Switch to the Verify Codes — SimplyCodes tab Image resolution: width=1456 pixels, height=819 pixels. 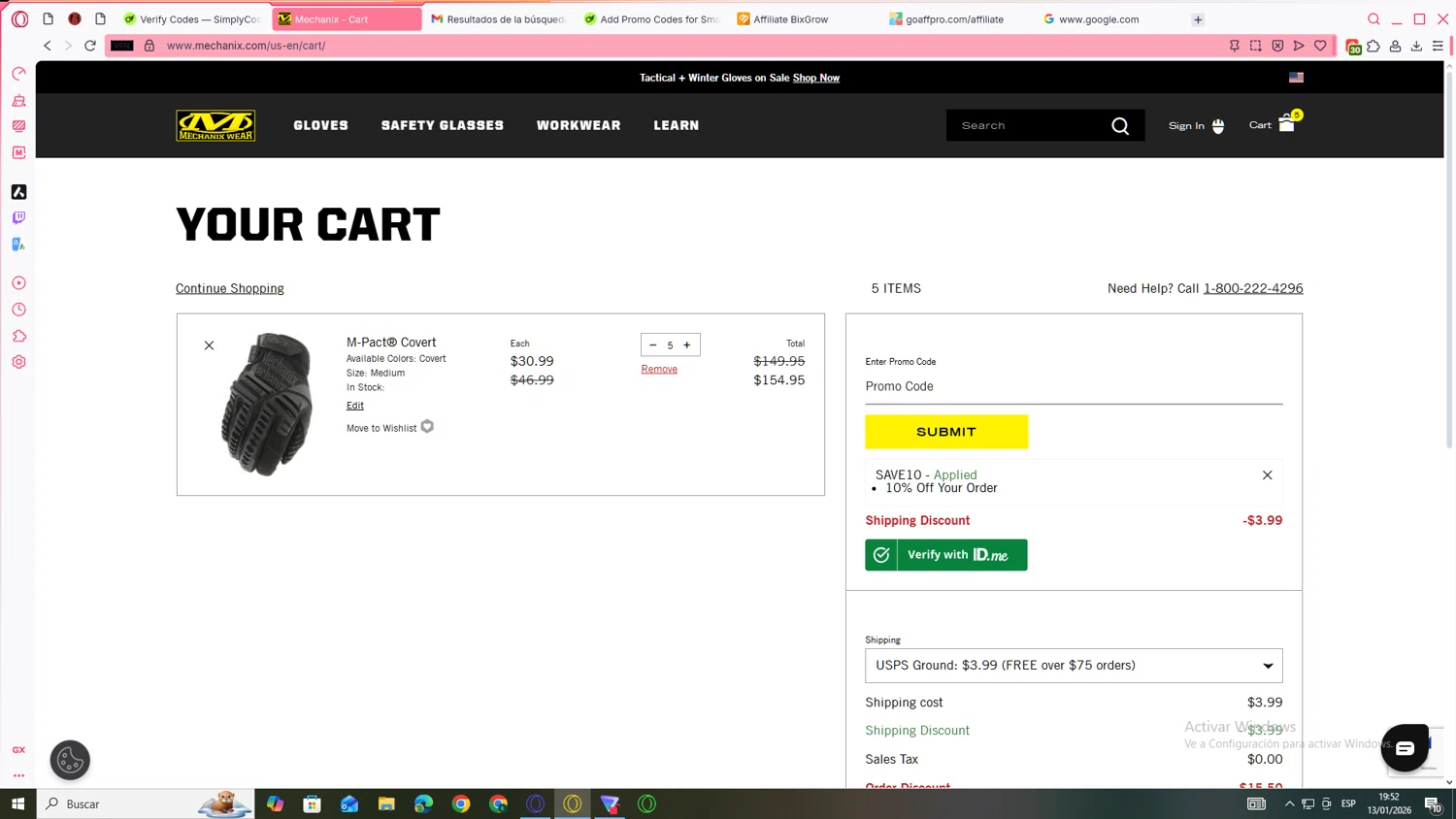192,19
